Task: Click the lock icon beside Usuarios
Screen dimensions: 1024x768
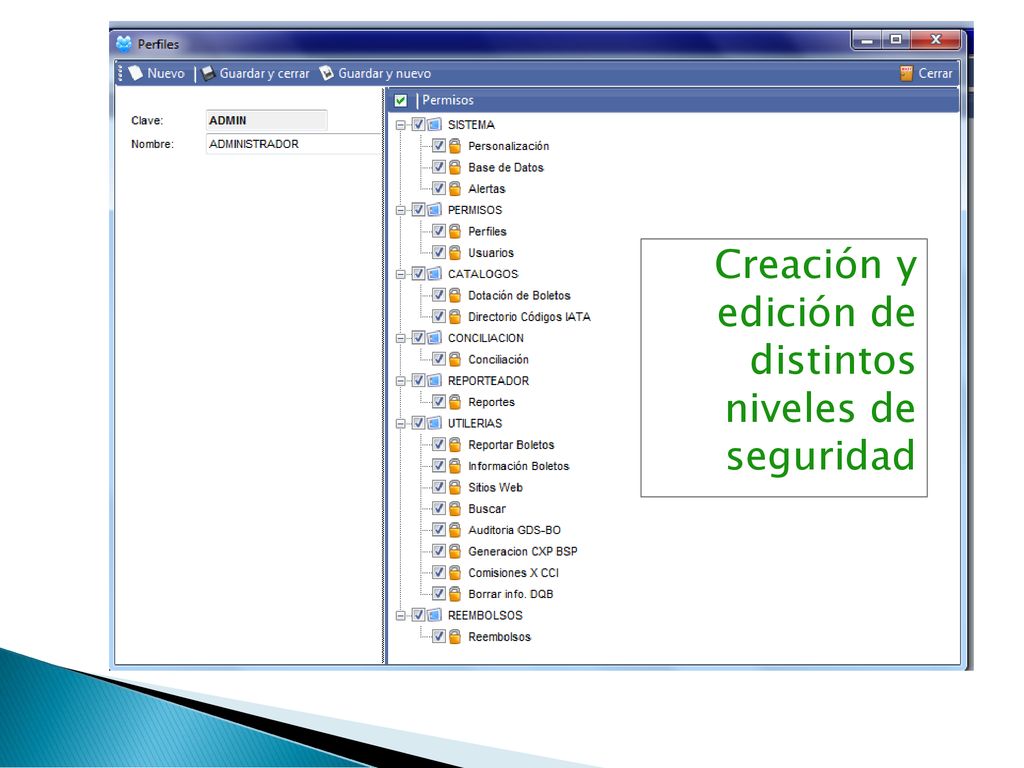Action: (455, 252)
